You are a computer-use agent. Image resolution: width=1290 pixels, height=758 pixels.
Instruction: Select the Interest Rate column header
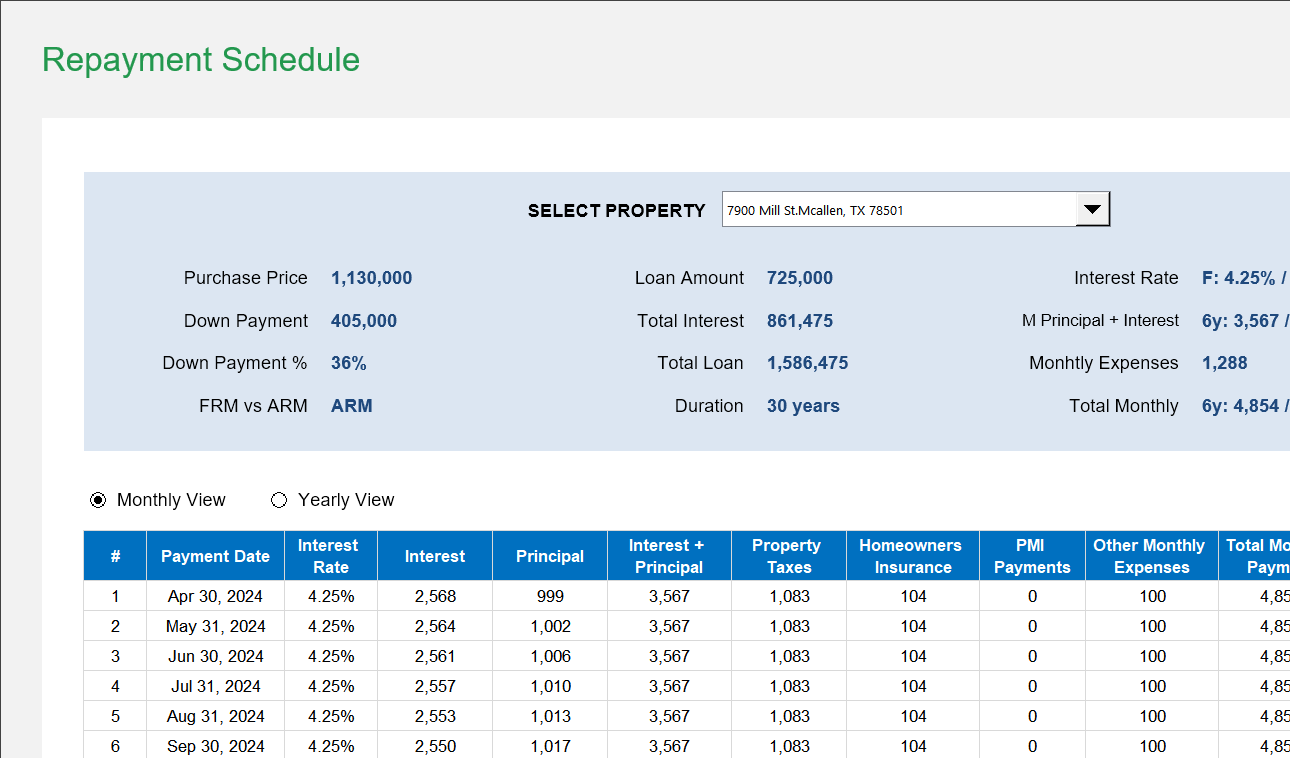(330, 555)
